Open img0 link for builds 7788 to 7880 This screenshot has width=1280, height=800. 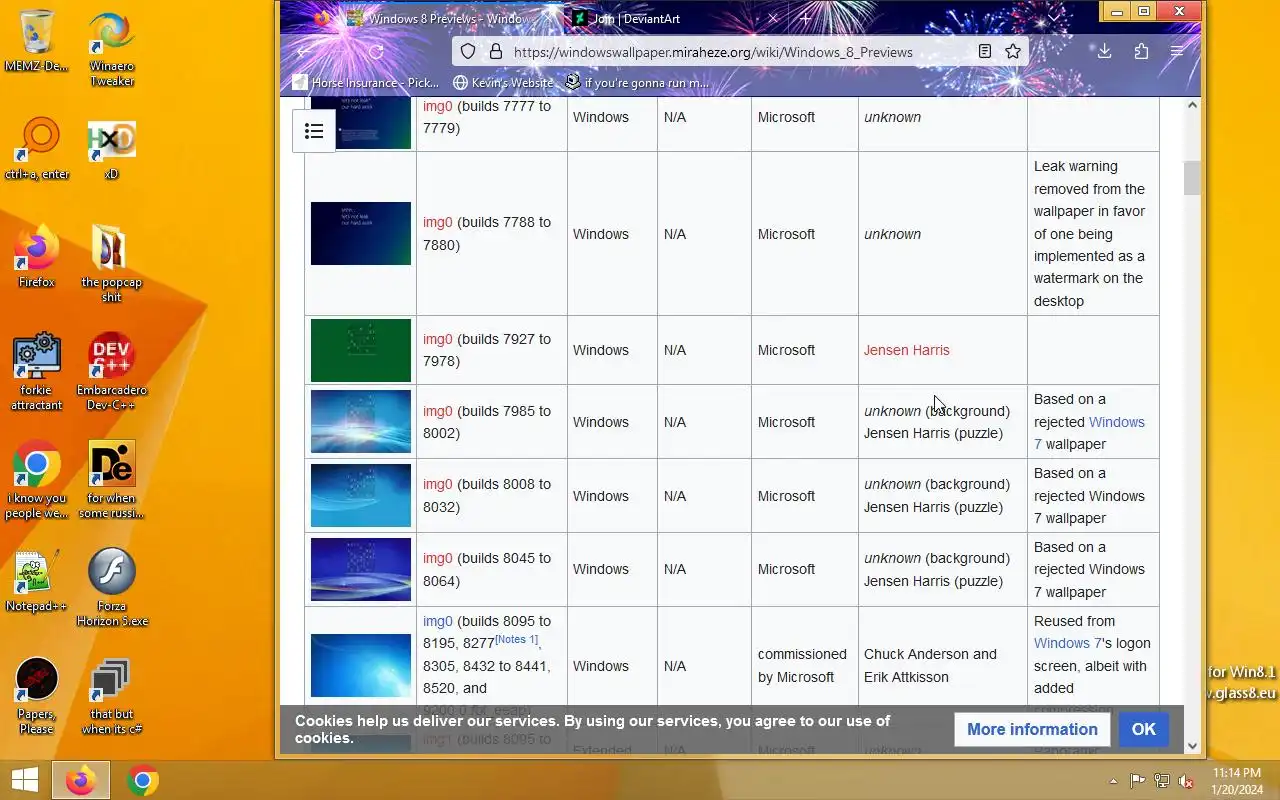438,222
